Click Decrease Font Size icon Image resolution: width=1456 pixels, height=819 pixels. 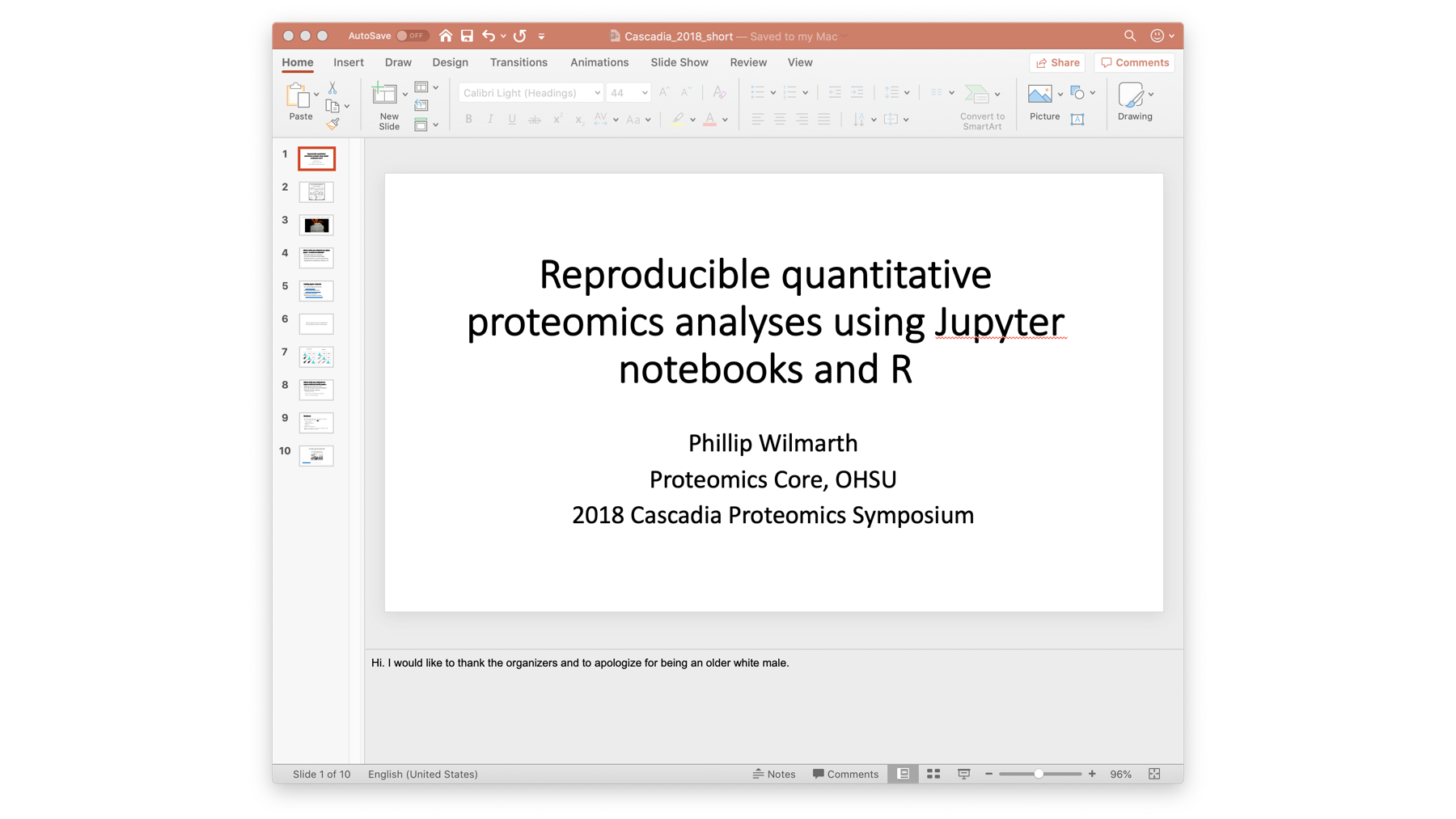point(686,92)
